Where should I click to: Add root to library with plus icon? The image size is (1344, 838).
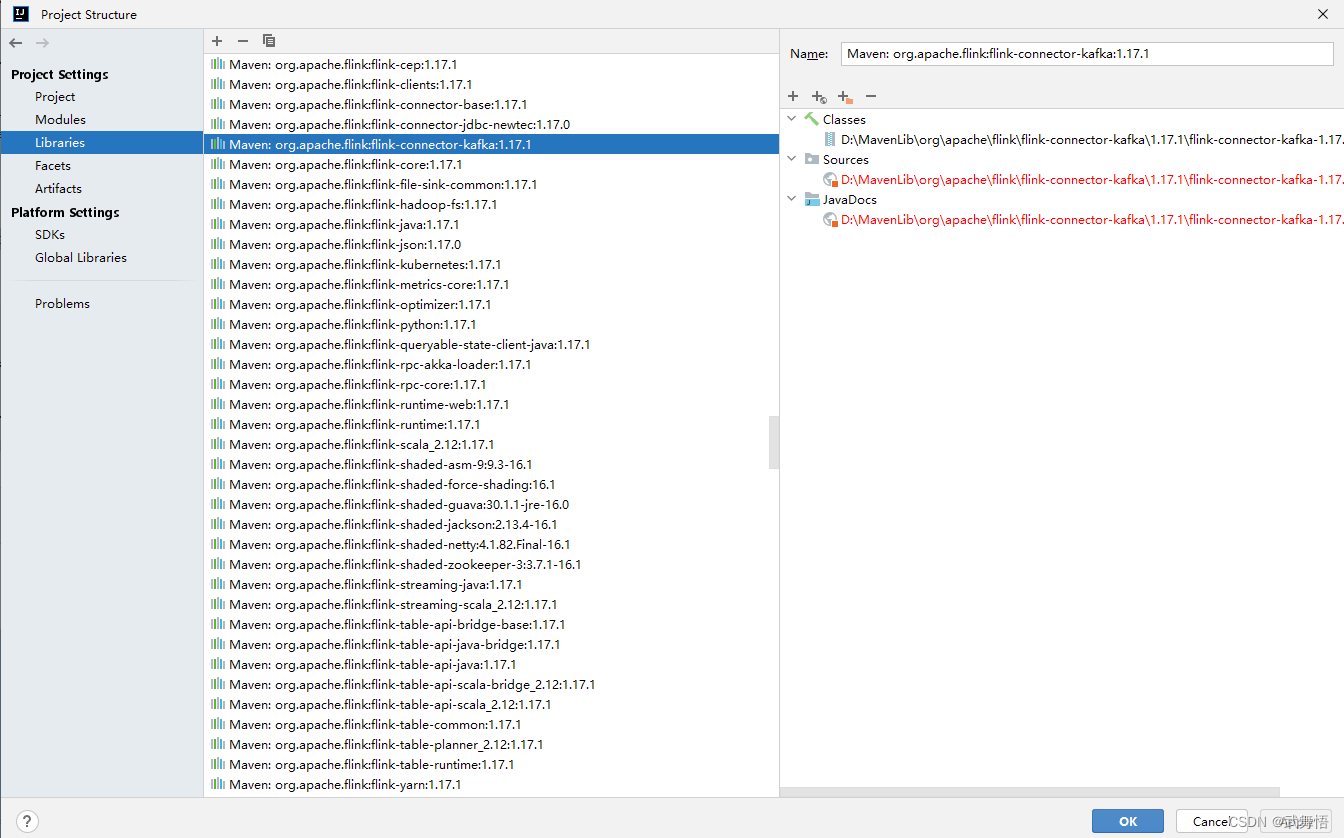tap(793, 96)
